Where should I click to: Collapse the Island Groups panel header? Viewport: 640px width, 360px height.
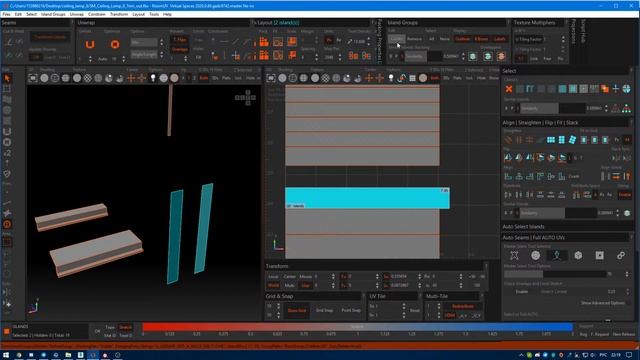448,22
